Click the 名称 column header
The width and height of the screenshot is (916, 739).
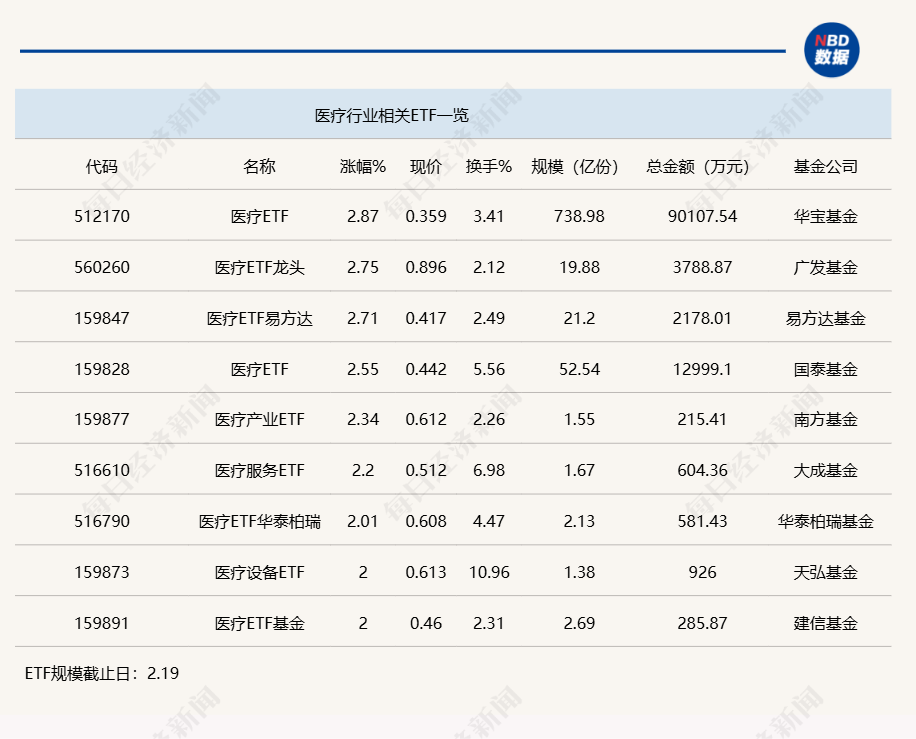click(x=259, y=166)
